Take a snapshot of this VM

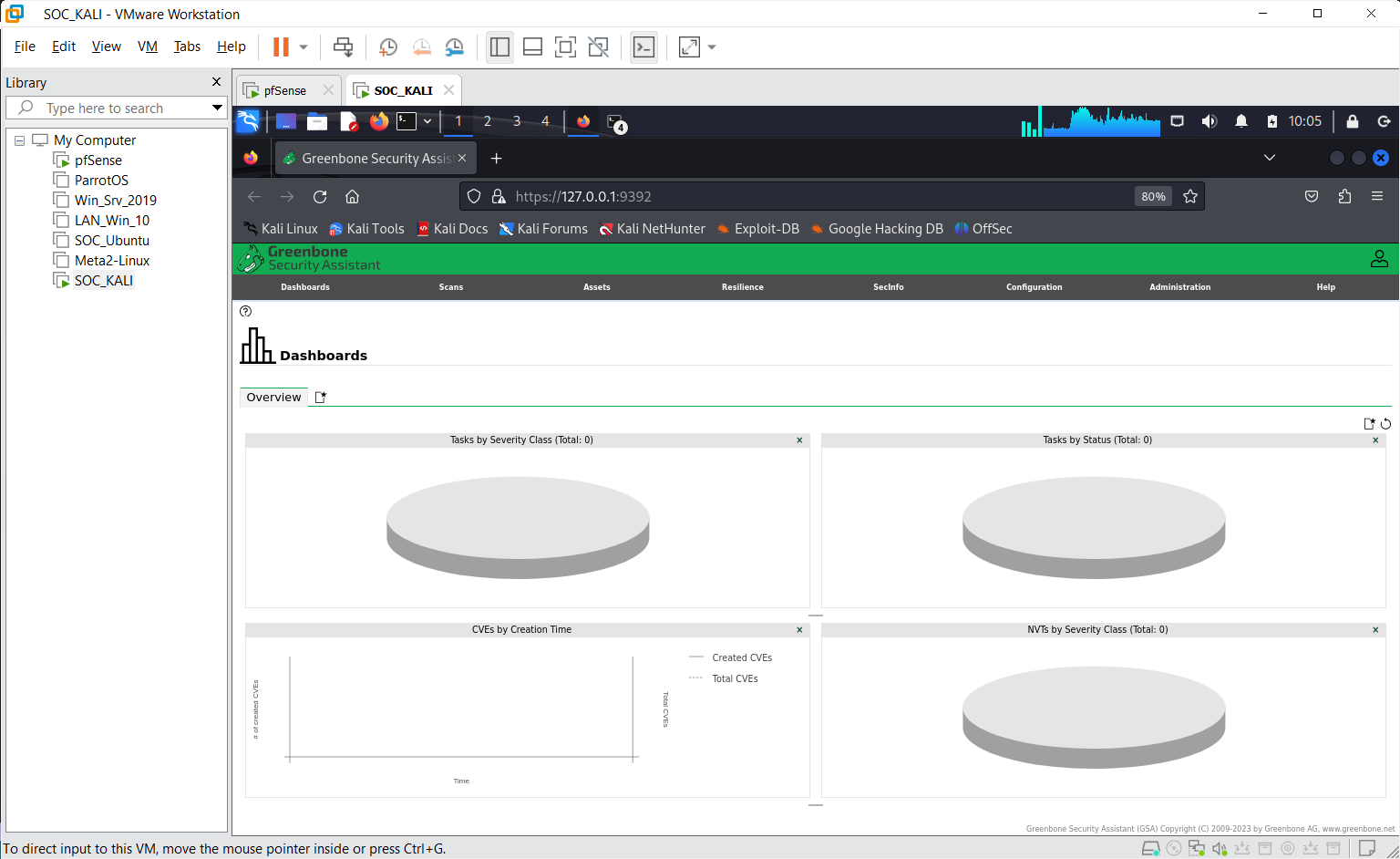(x=388, y=47)
